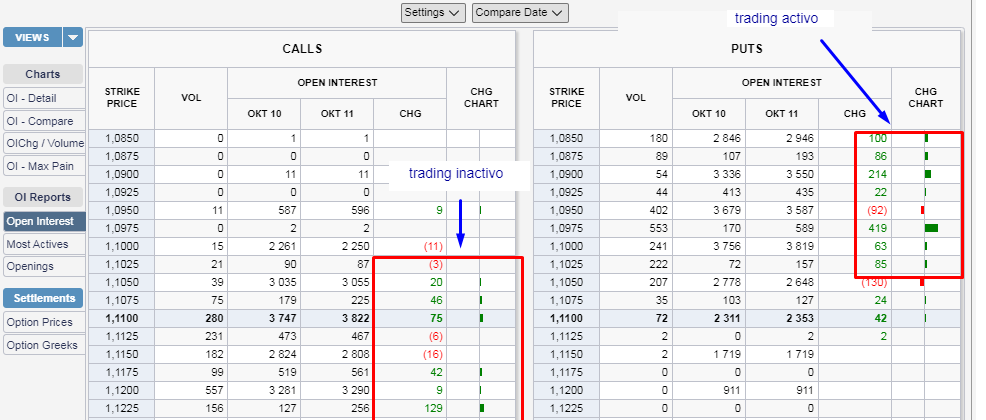Click the puts change bar at strike 1,0900
Image resolution: width=986 pixels, height=420 pixels.
click(928, 174)
